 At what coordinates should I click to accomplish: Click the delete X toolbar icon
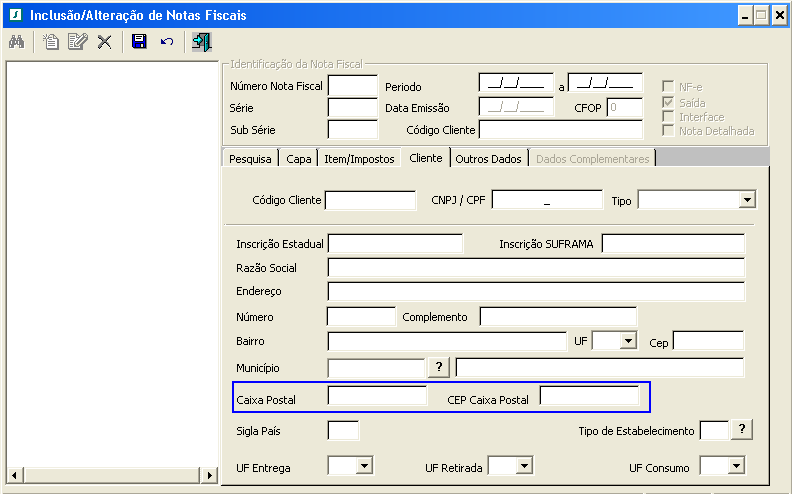coord(104,42)
